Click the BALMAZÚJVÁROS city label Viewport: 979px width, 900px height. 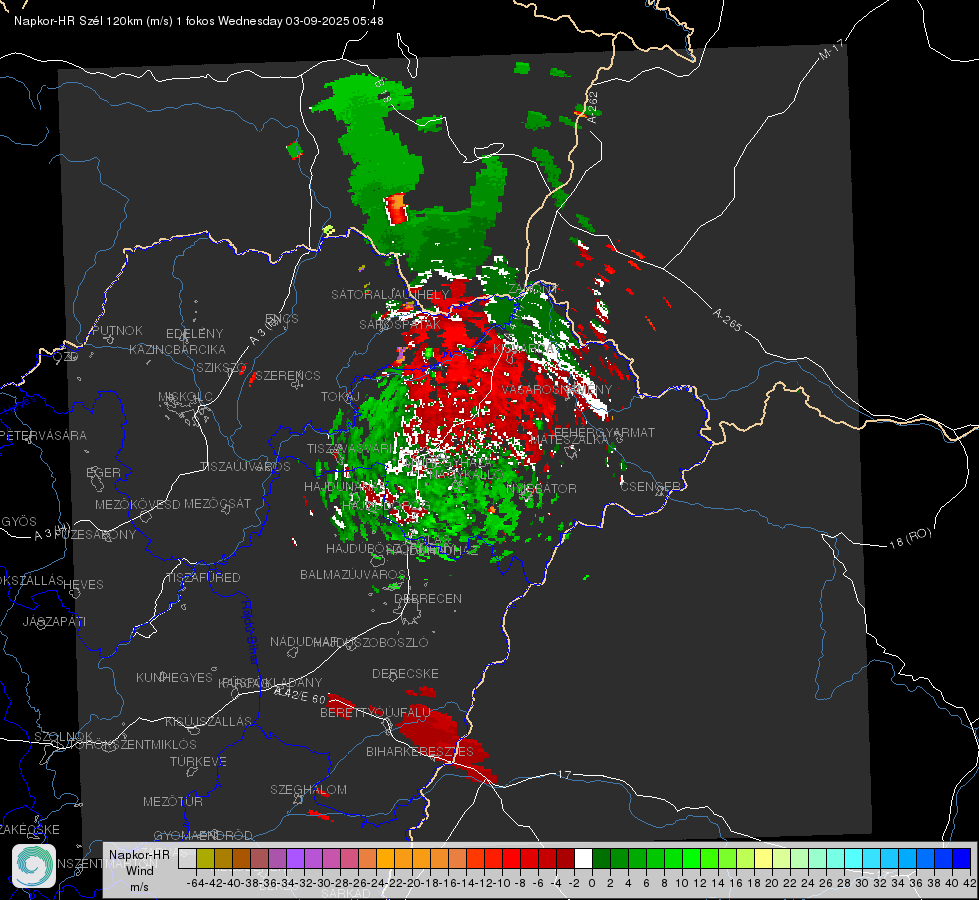pyautogui.click(x=353, y=575)
